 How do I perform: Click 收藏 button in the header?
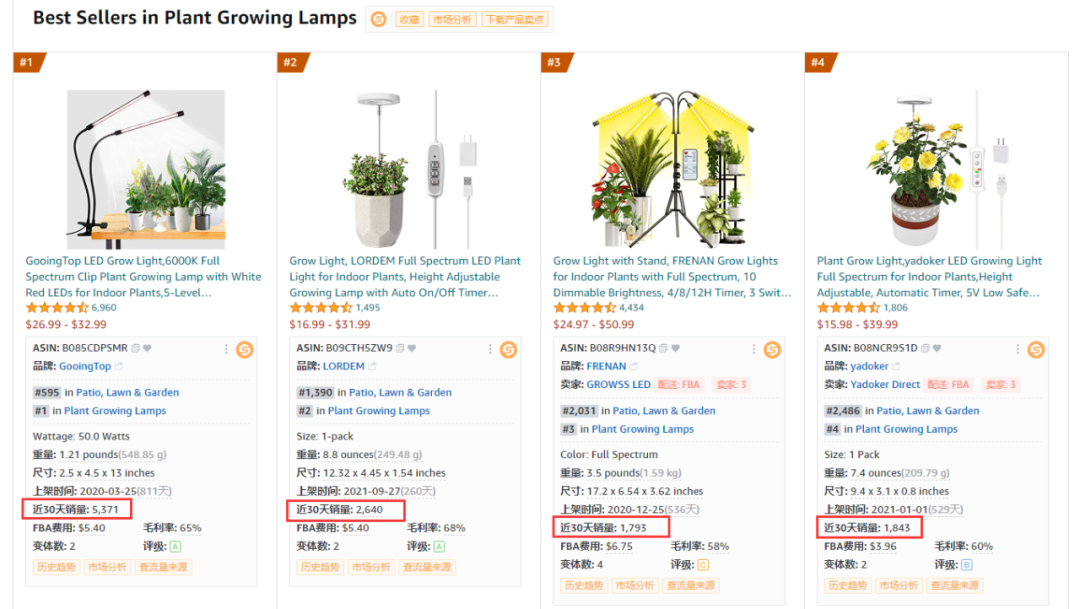409,20
